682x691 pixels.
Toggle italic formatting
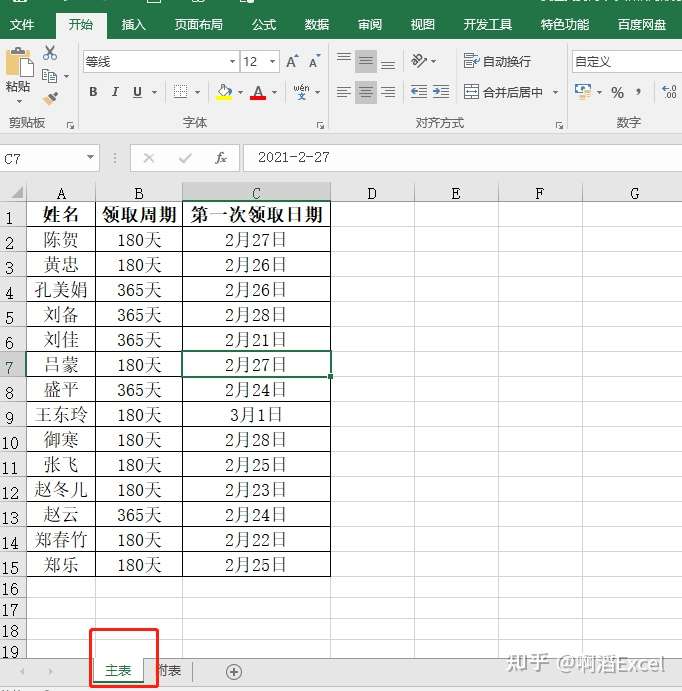(115, 92)
